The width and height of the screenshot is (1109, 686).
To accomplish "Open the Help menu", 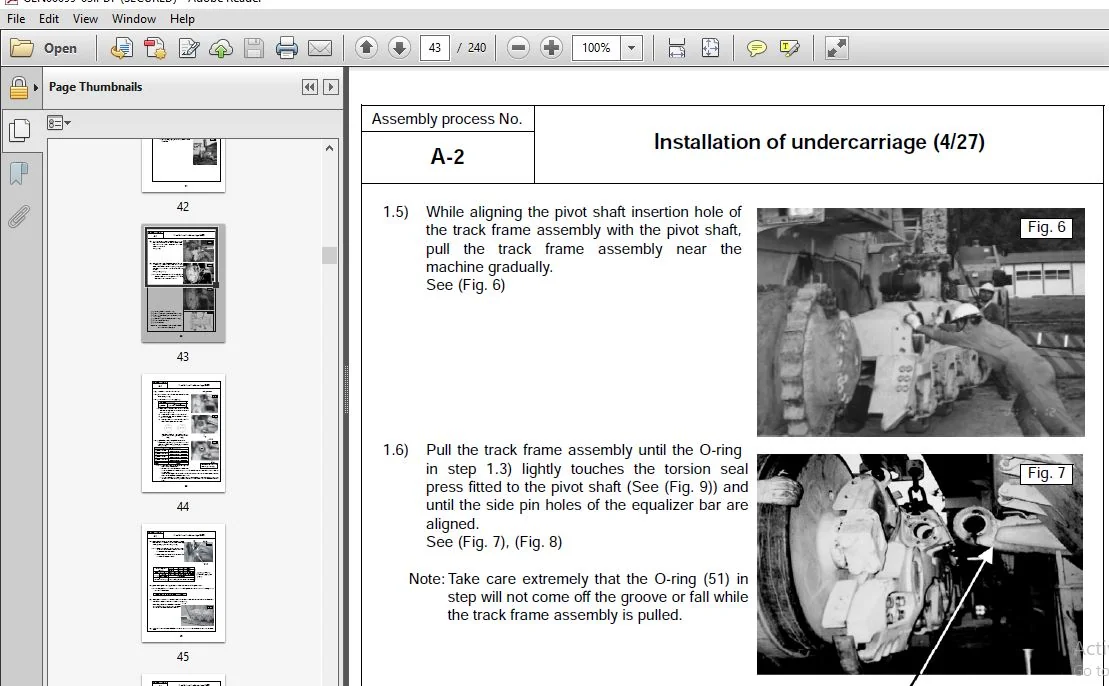I will (x=182, y=18).
